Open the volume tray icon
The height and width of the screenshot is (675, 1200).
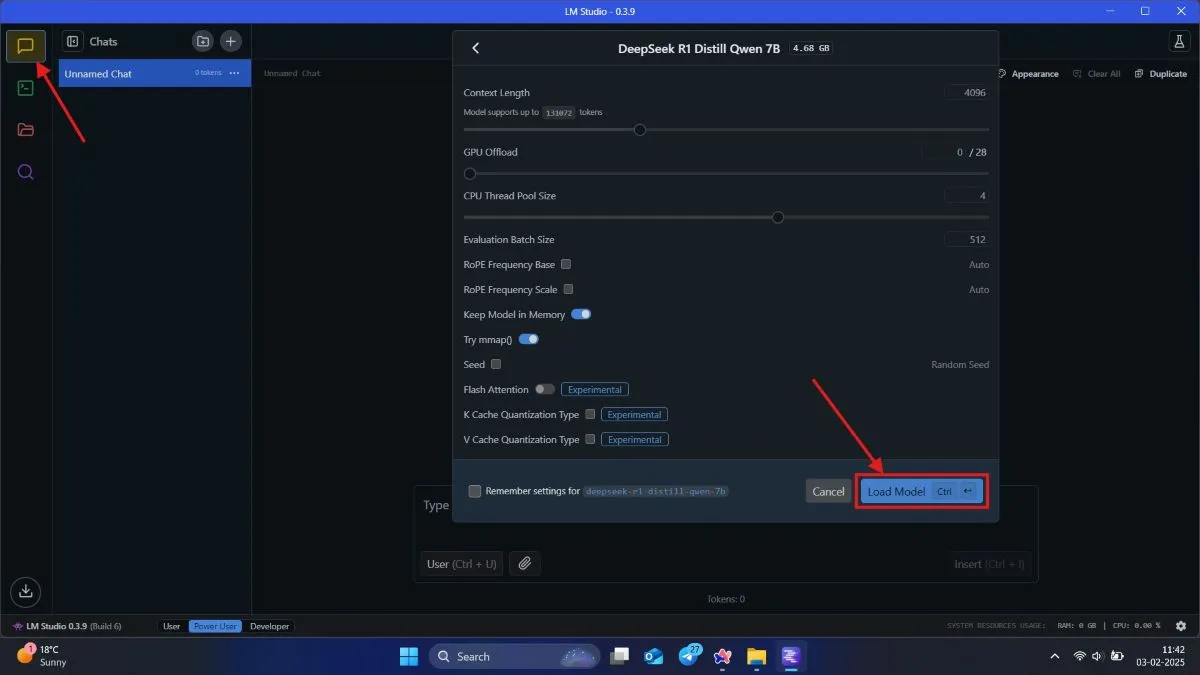click(1099, 656)
